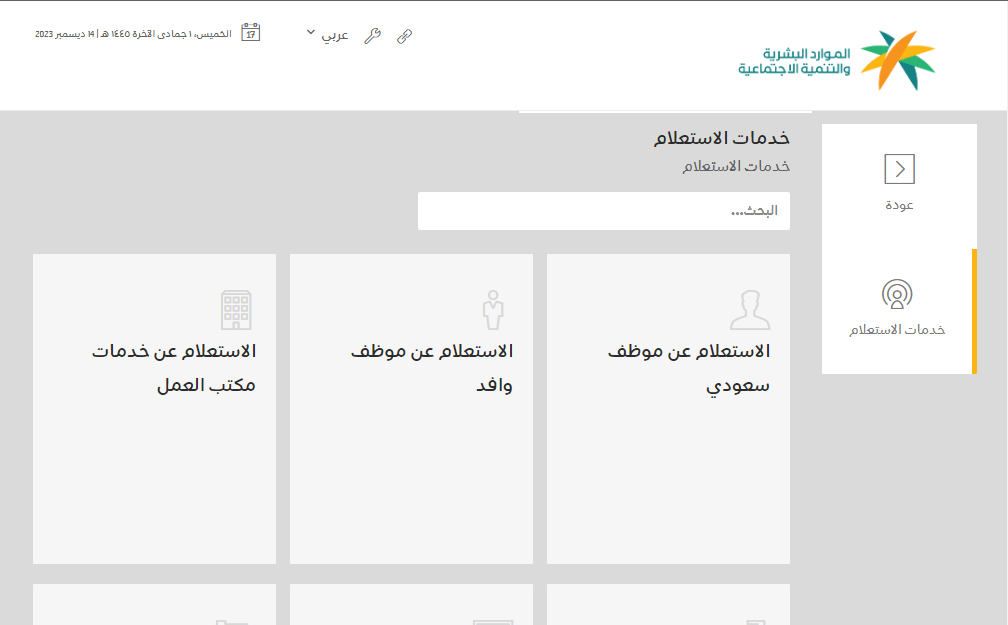This screenshot has height=625, width=1008.
Task: Click the calendar date icon
Action: [x=251, y=33]
